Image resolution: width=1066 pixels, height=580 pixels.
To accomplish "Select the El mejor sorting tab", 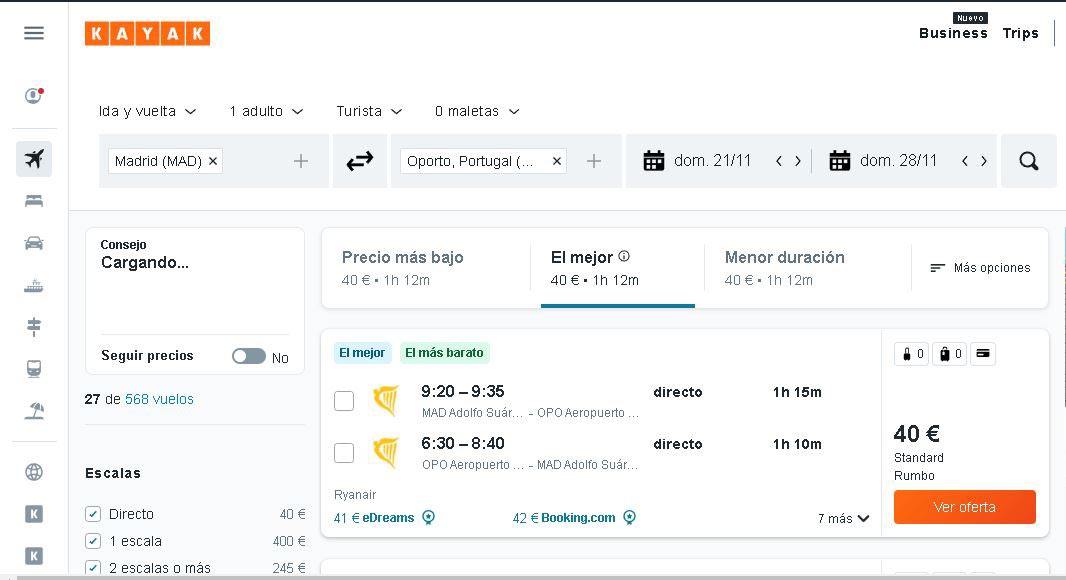I will tap(618, 268).
